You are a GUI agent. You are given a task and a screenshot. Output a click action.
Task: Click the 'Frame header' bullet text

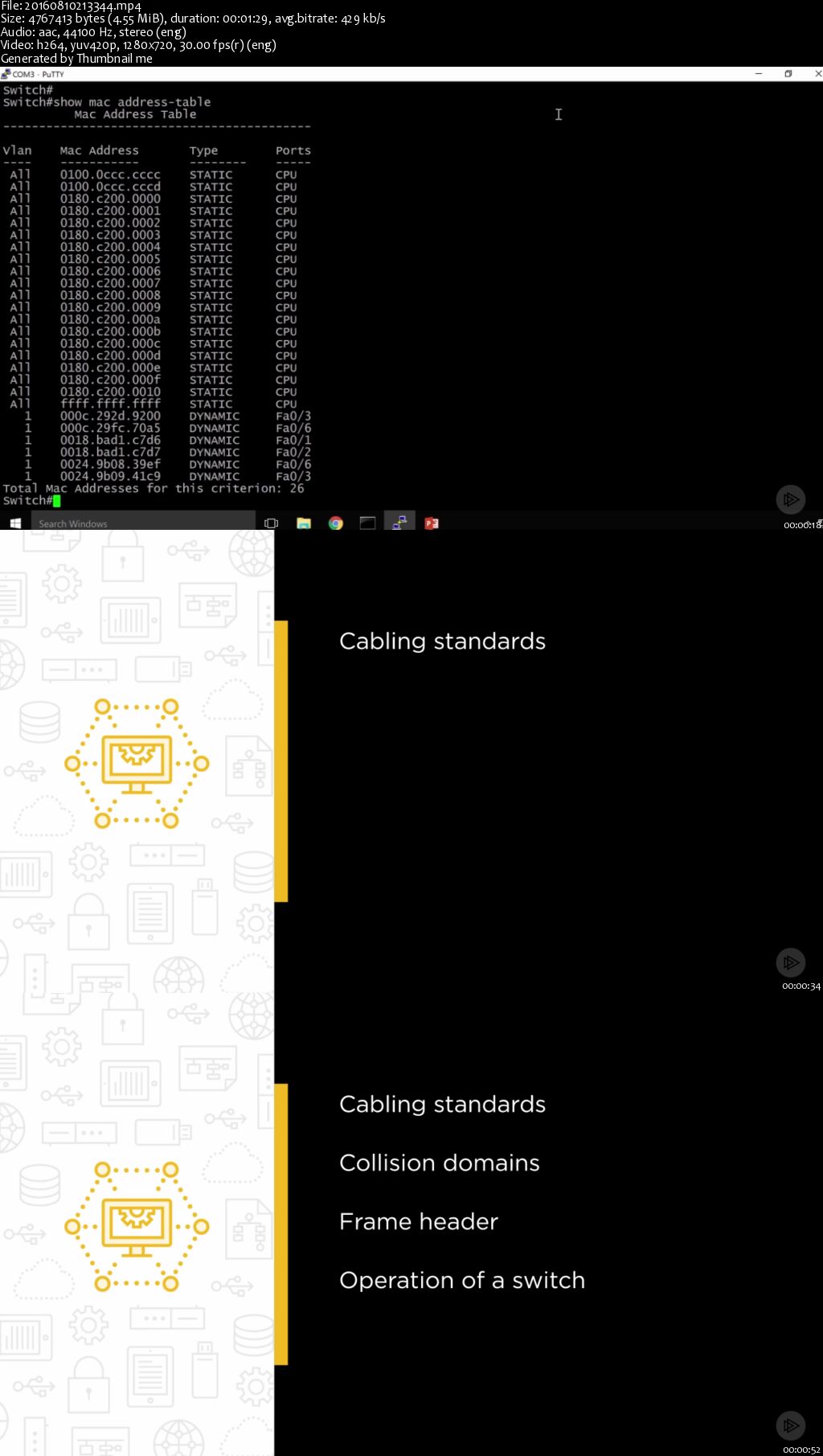coord(419,1221)
